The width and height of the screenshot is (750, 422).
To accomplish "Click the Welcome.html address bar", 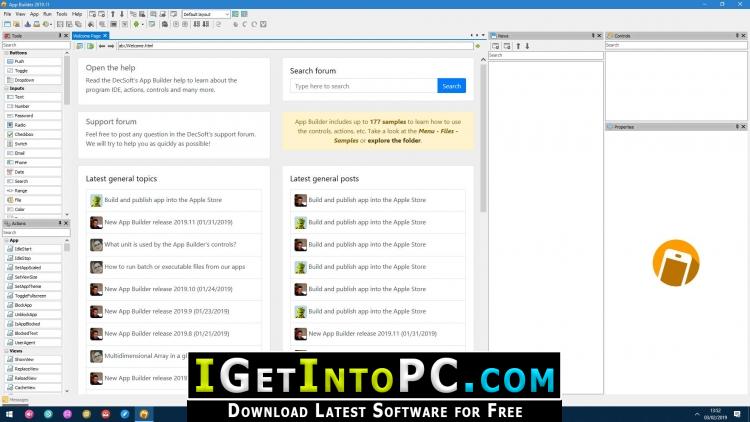I will click(295, 46).
